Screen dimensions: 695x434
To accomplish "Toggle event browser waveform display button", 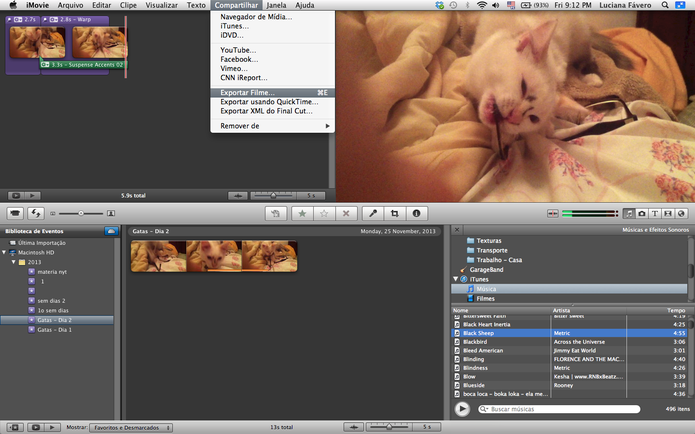I will click(353, 427).
